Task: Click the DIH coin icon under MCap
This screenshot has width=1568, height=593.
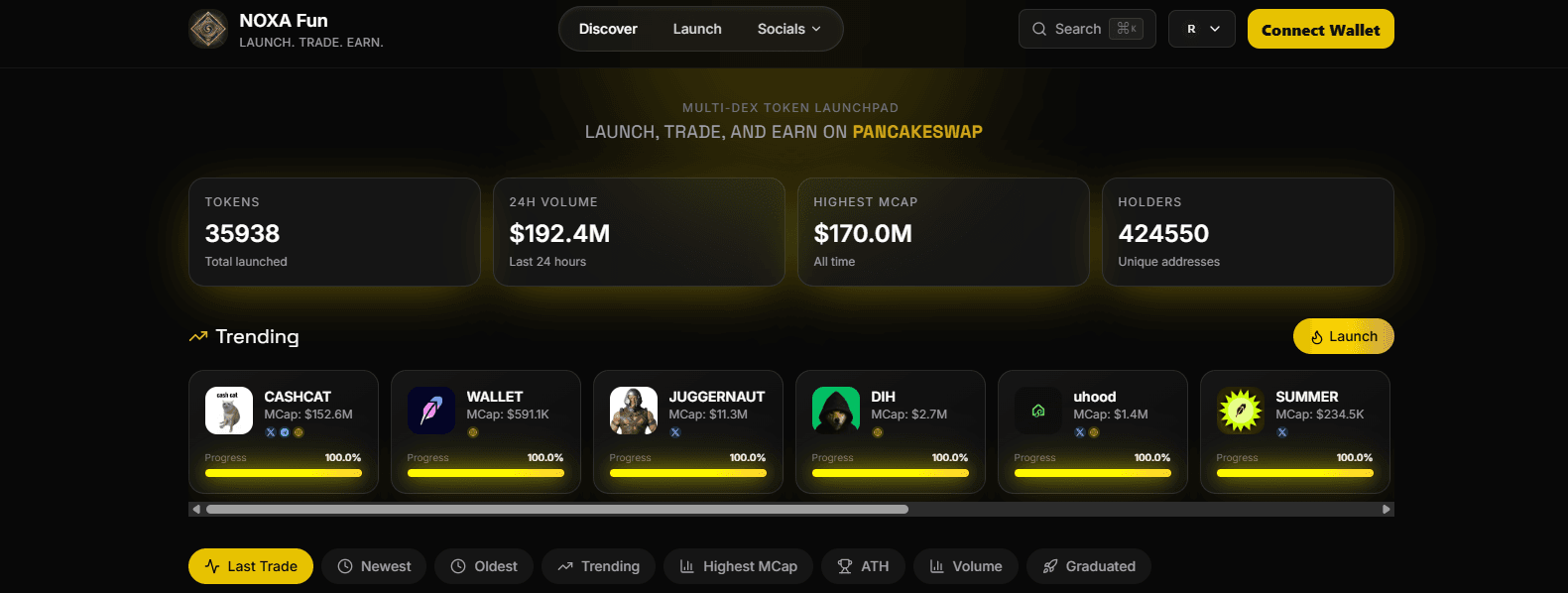Action: [877, 432]
